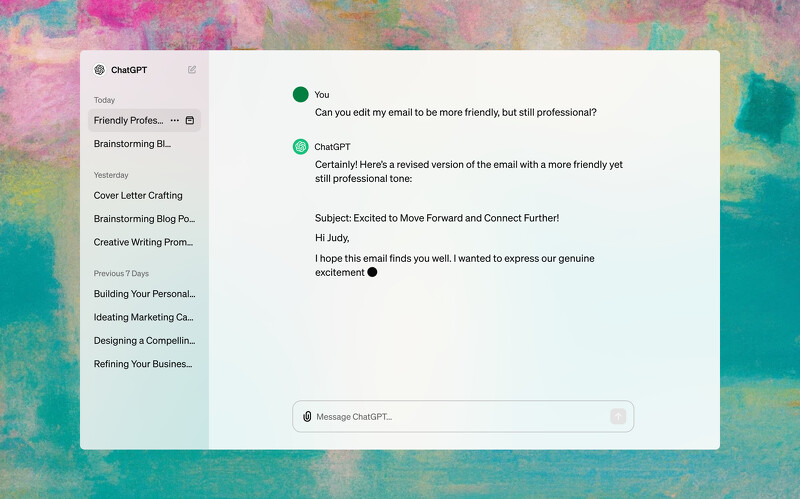Image resolution: width=800 pixels, height=499 pixels.
Task: Open the Brainstorming Bl... chat under Today
Action: (x=132, y=144)
